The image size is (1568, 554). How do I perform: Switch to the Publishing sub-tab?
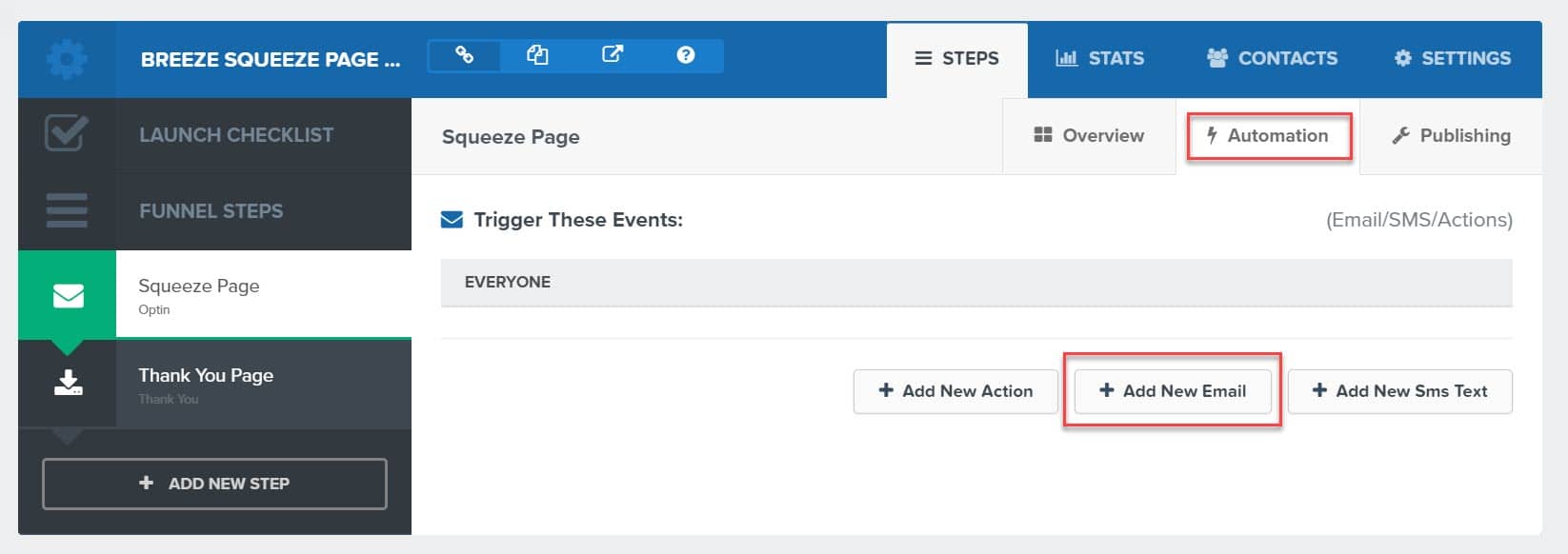tap(1451, 136)
